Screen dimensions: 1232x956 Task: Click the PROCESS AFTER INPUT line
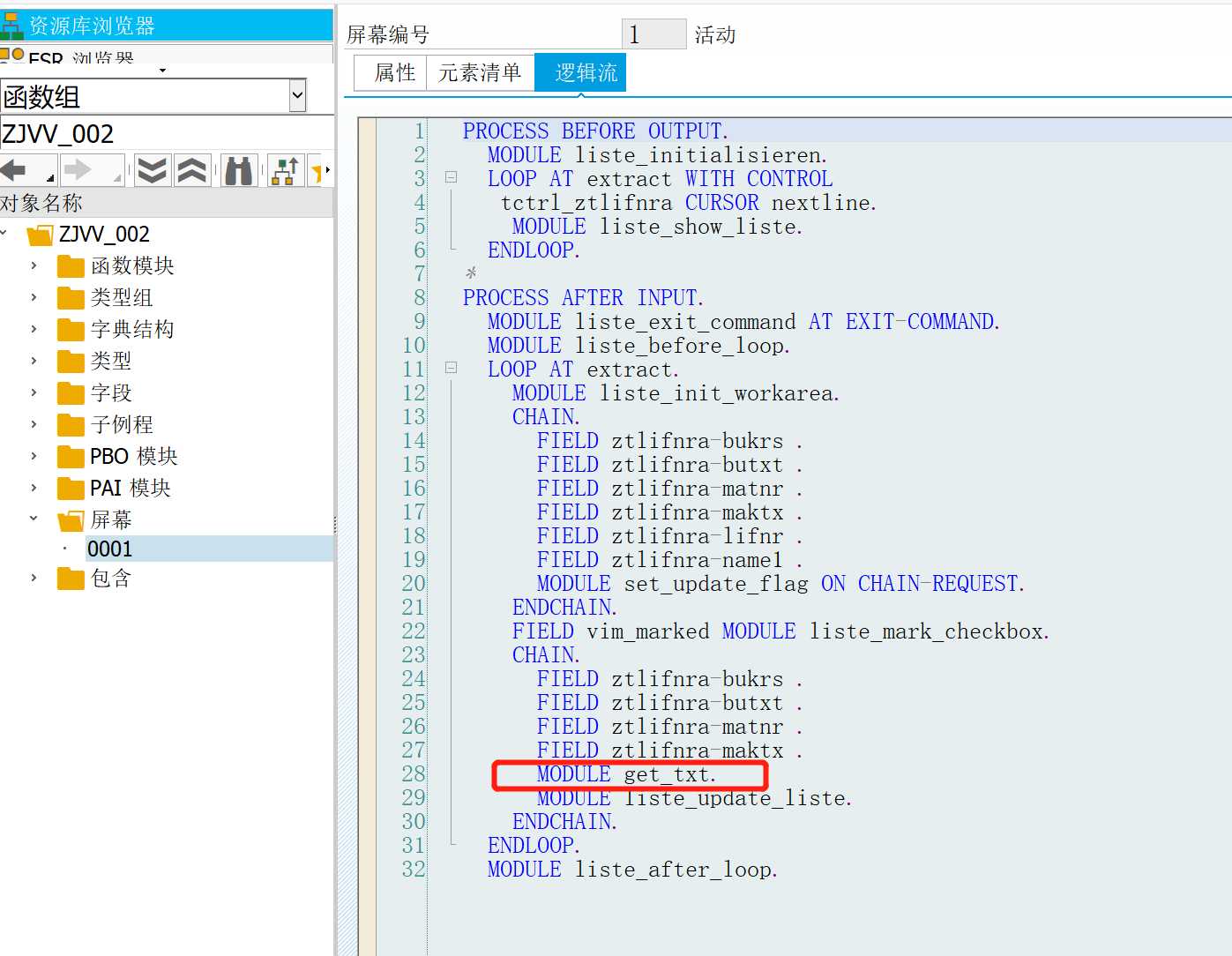coord(583,297)
